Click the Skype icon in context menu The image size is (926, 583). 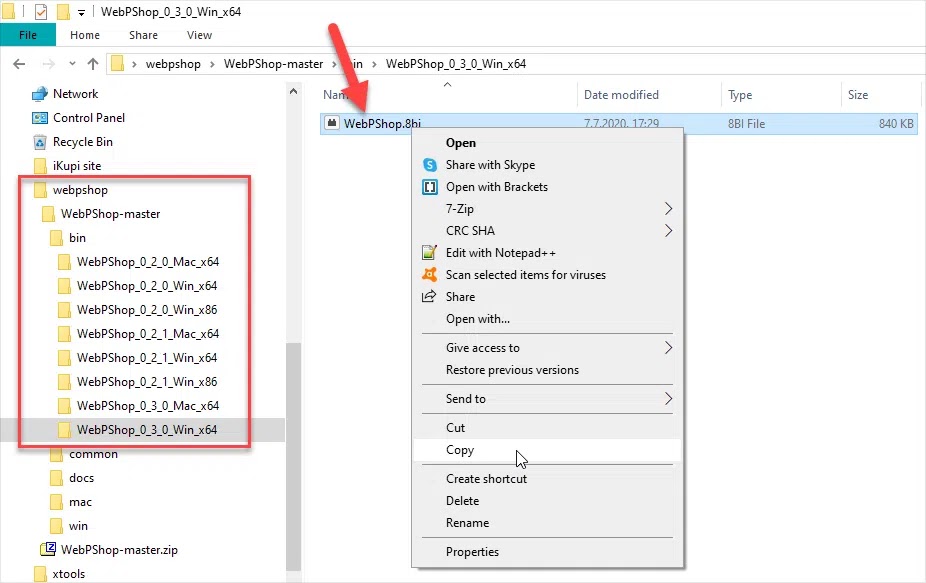(x=430, y=165)
